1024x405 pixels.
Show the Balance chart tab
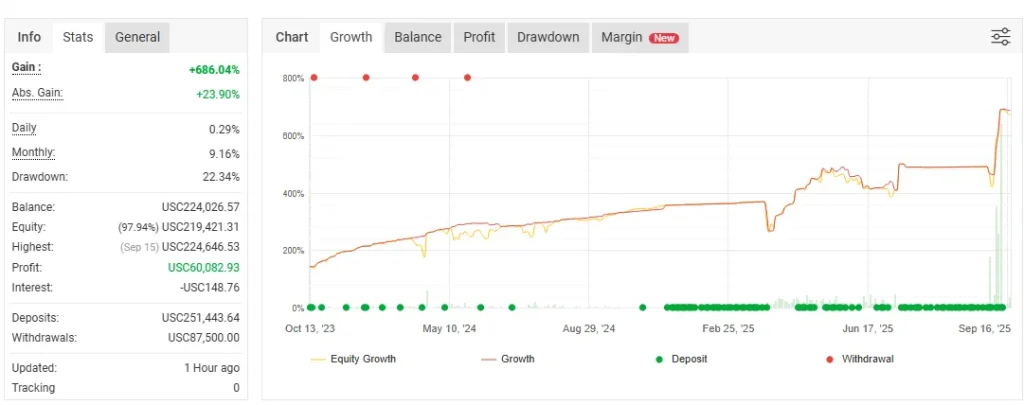pos(417,37)
